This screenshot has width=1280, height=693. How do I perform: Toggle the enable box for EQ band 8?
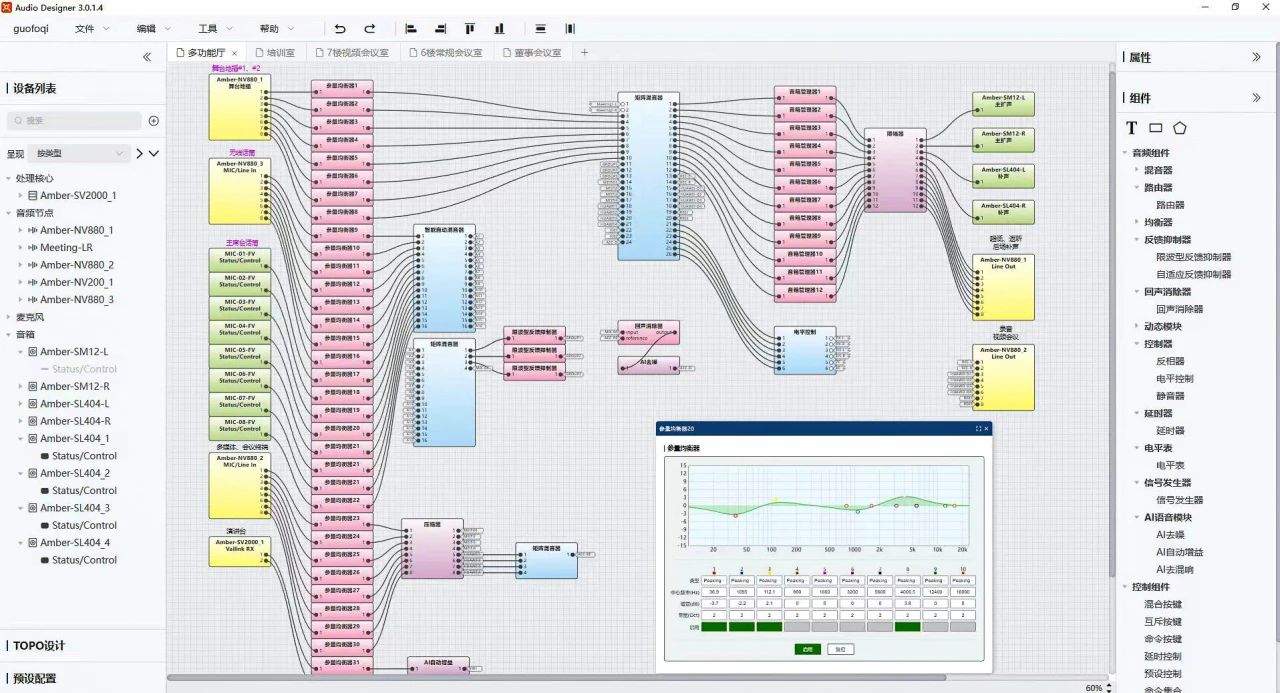click(x=907, y=627)
